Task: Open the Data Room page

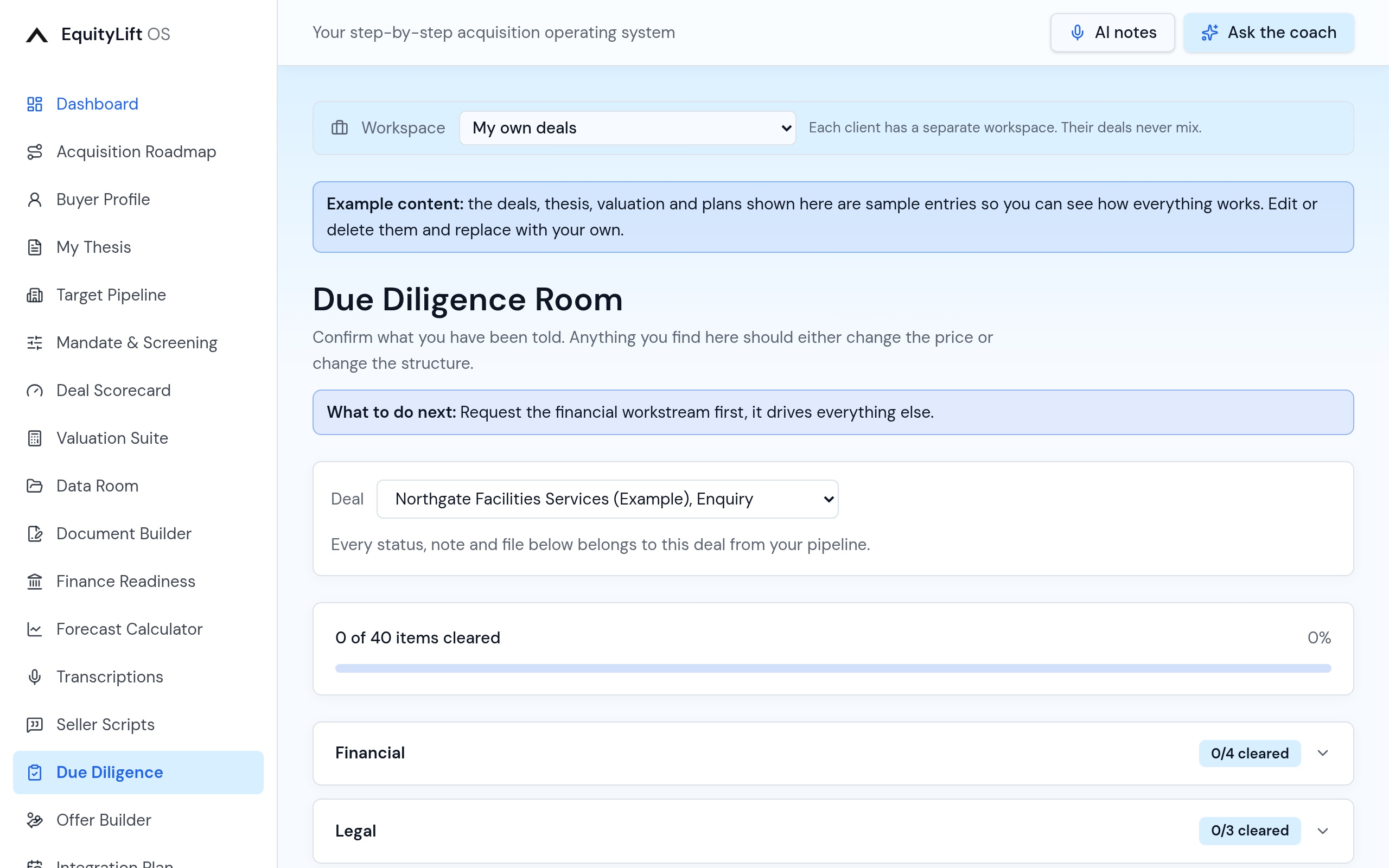Action: point(138,486)
